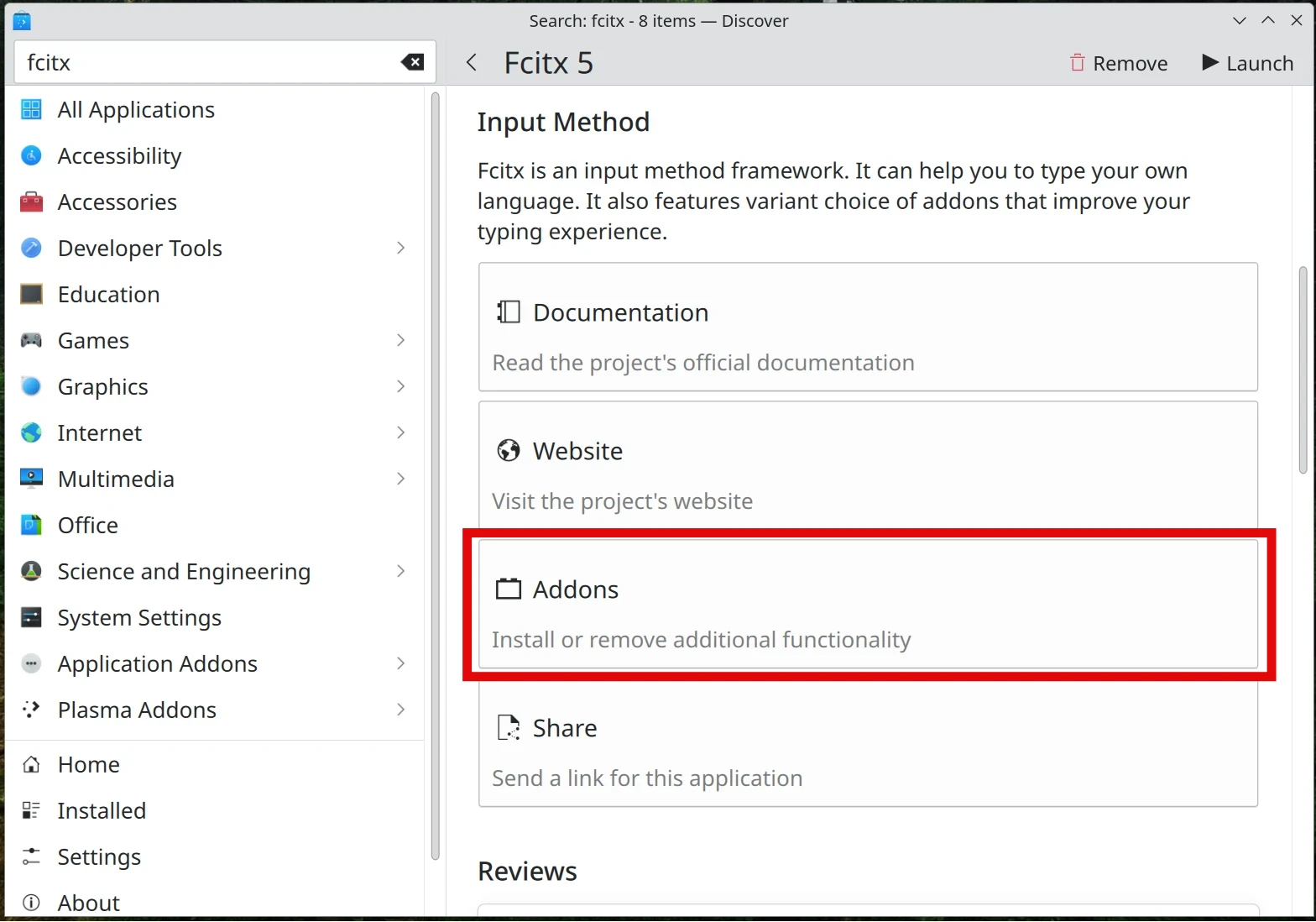
Task: Remove Fcitx 5 with the Remove button
Action: pyautogui.click(x=1119, y=63)
